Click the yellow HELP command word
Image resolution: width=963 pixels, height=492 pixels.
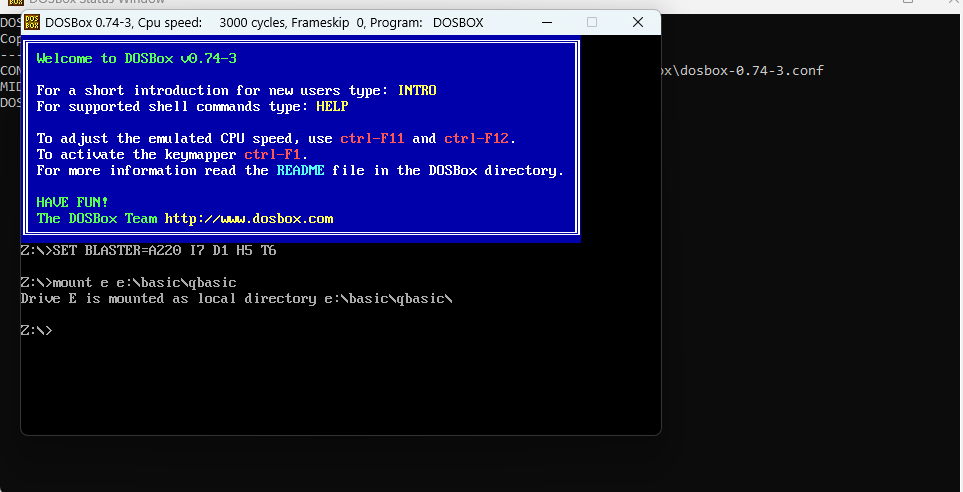pyautogui.click(x=332, y=106)
